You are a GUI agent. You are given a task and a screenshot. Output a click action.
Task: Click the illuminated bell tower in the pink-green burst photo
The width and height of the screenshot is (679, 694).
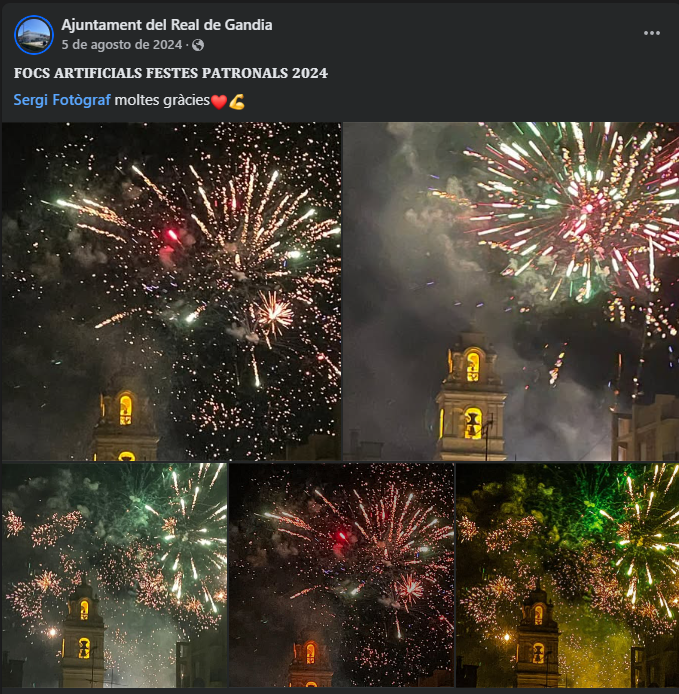(471, 396)
